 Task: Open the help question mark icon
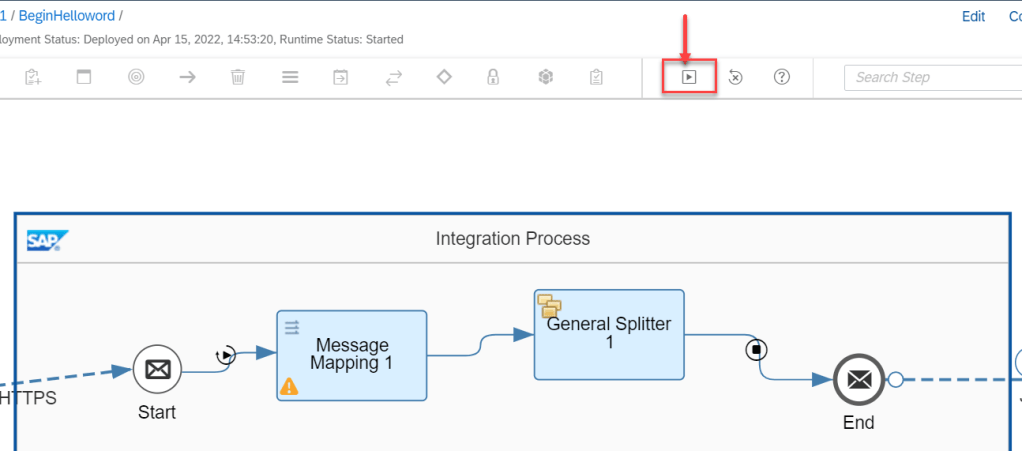point(782,77)
